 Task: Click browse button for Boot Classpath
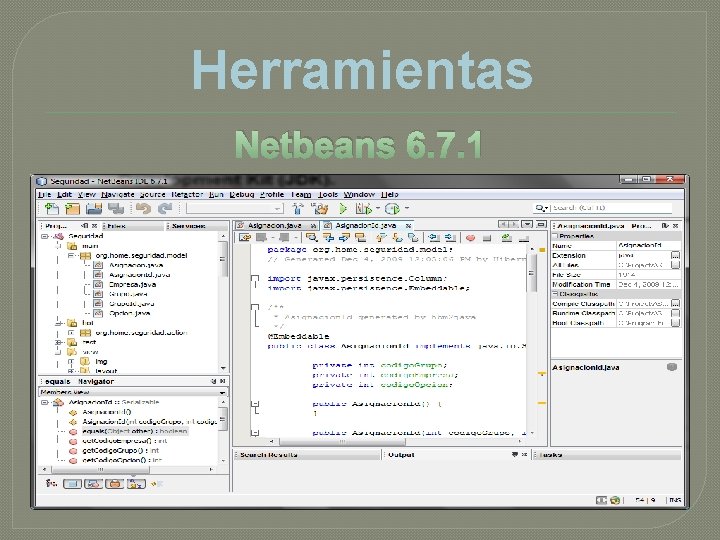point(675,323)
